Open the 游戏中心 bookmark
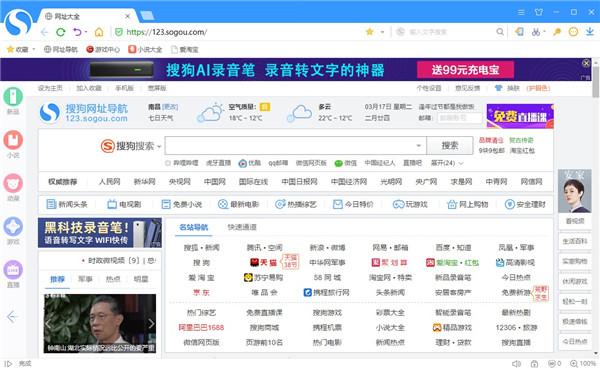The width and height of the screenshot is (600, 369). pyautogui.click(x=103, y=49)
